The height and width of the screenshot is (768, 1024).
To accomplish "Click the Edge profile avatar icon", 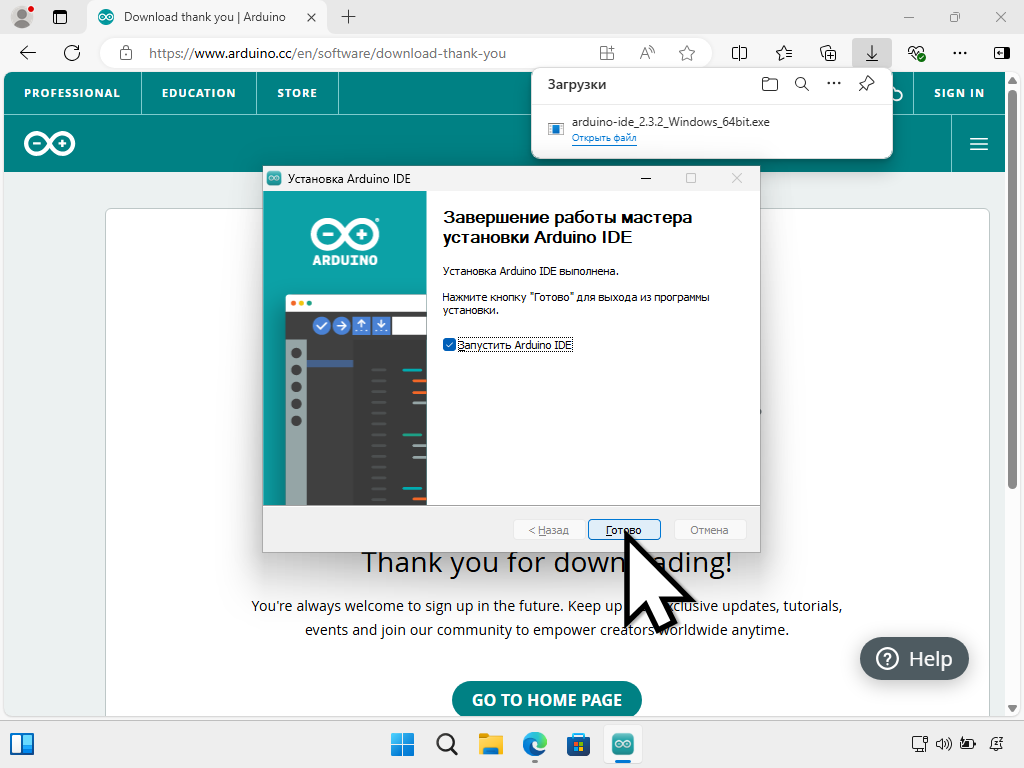I will pos(22,17).
